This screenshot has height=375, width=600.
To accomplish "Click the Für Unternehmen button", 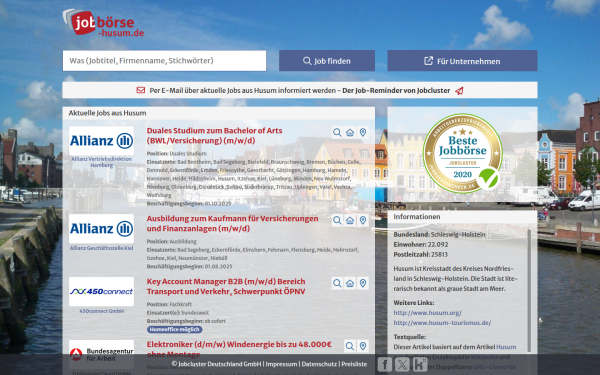I will [x=462, y=60].
